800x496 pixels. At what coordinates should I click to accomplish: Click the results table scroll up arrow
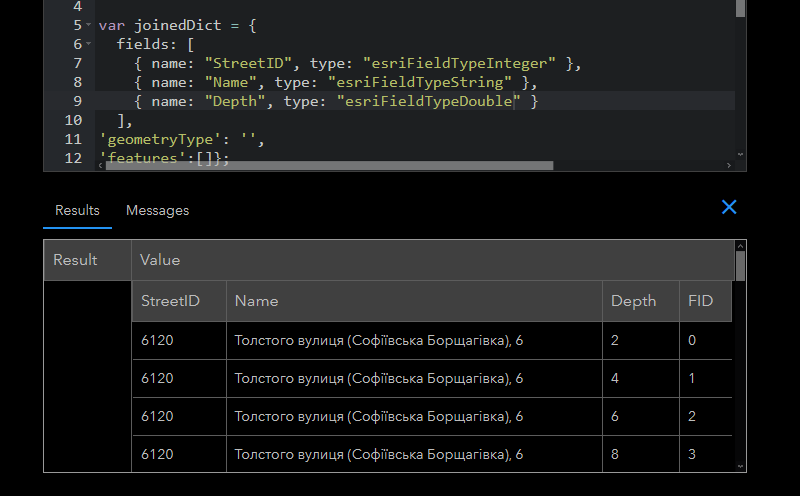(740, 245)
